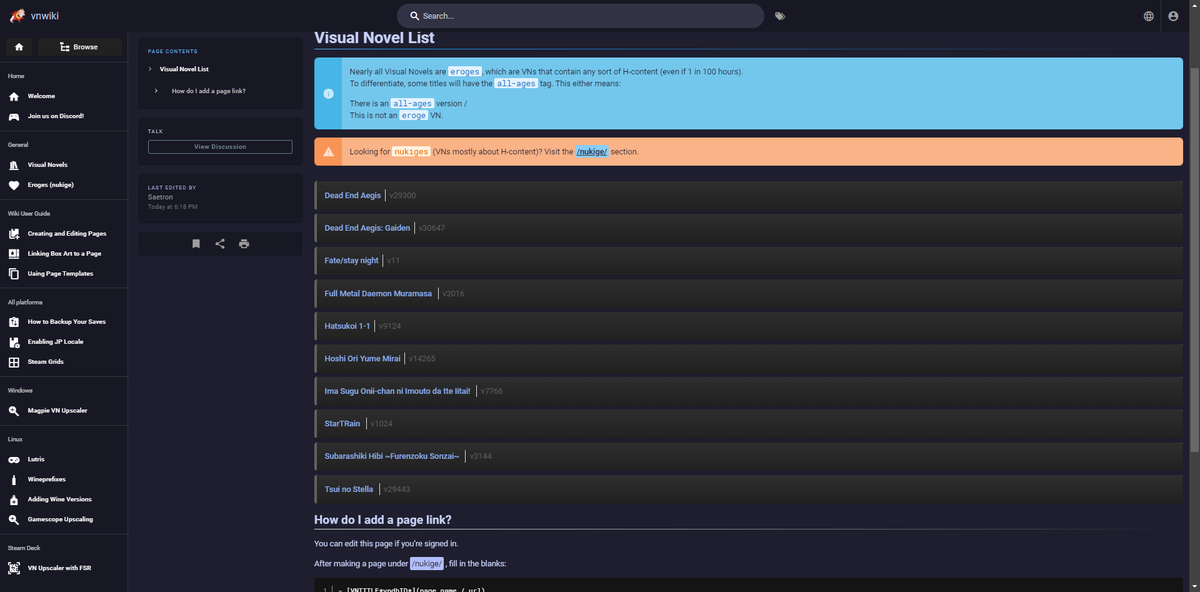Click the VN Upscaler with FSR icon

click(x=14, y=568)
